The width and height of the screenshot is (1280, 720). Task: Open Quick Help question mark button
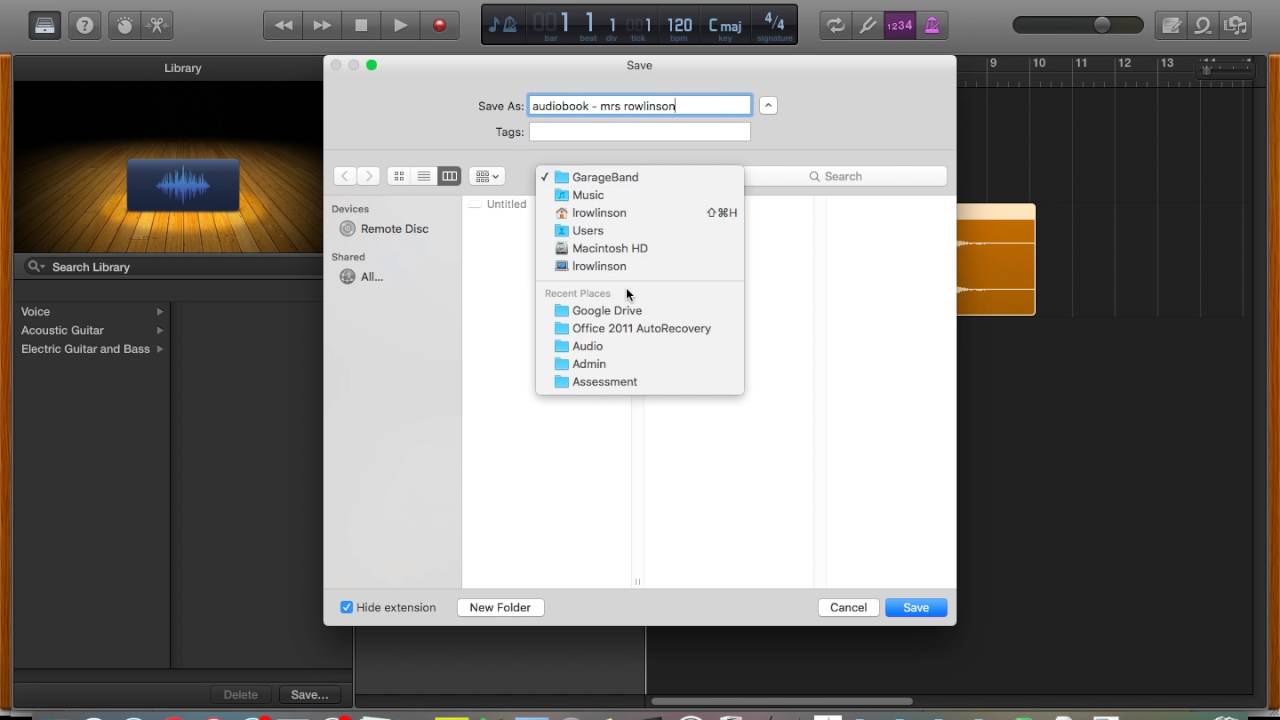click(x=85, y=25)
